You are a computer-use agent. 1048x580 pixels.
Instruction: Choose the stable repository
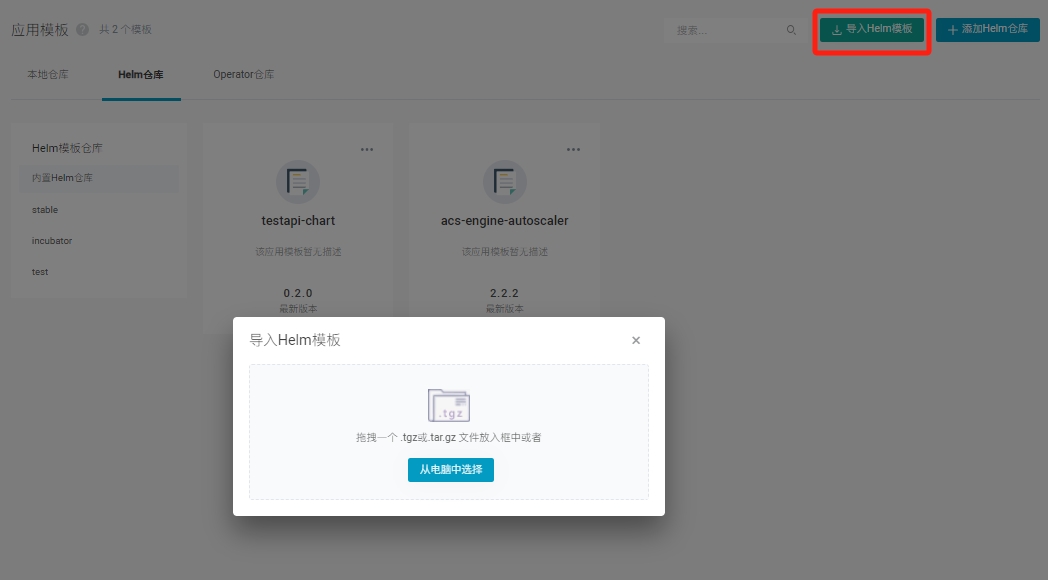click(45, 210)
